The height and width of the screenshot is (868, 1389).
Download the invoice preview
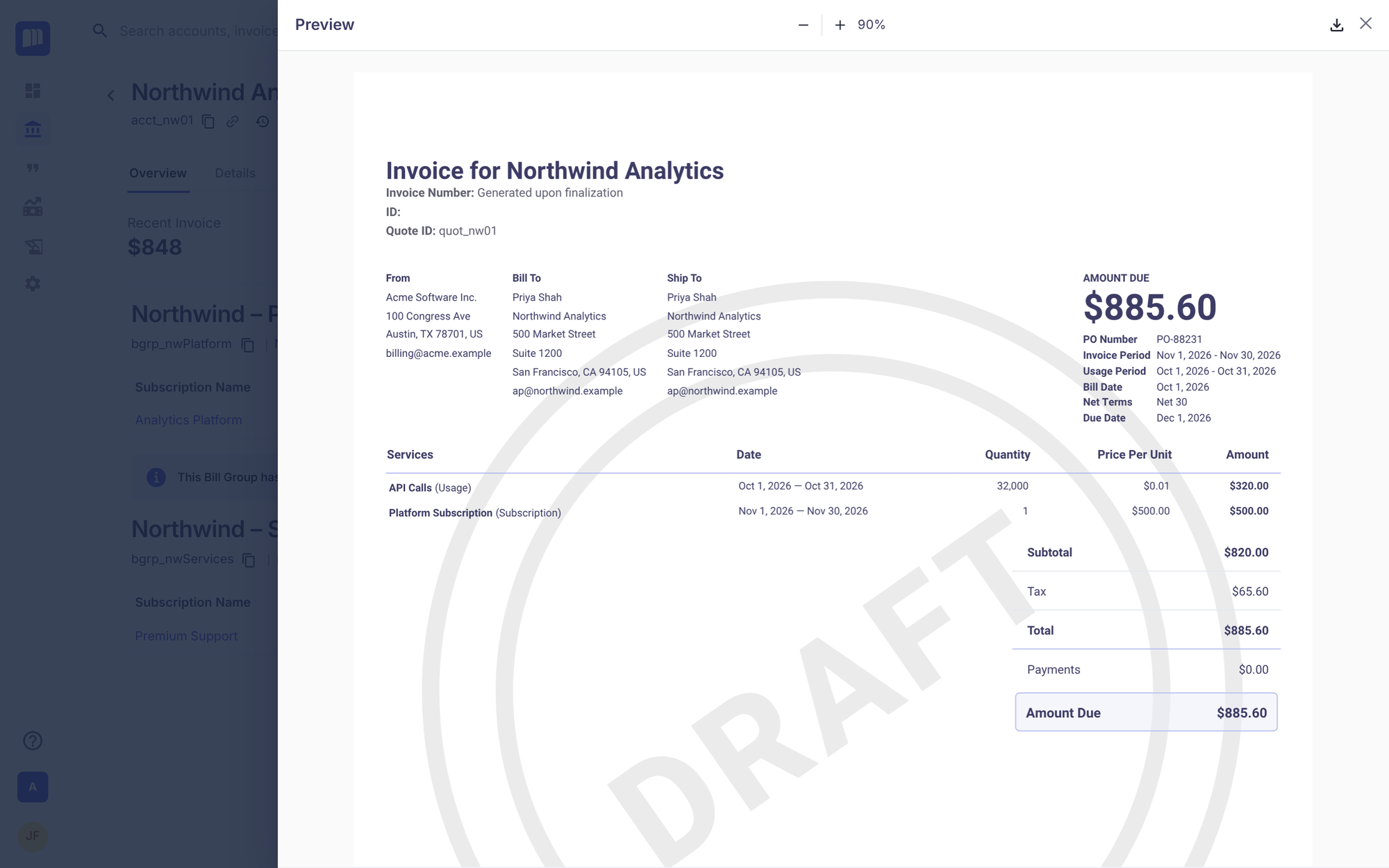(1336, 25)
